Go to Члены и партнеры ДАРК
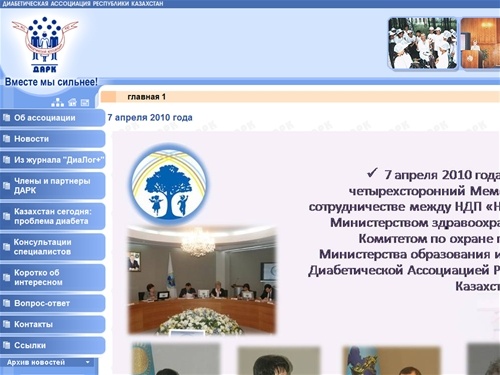The width and height of the screenshot is (500, 375). click(x=53, y=186)
